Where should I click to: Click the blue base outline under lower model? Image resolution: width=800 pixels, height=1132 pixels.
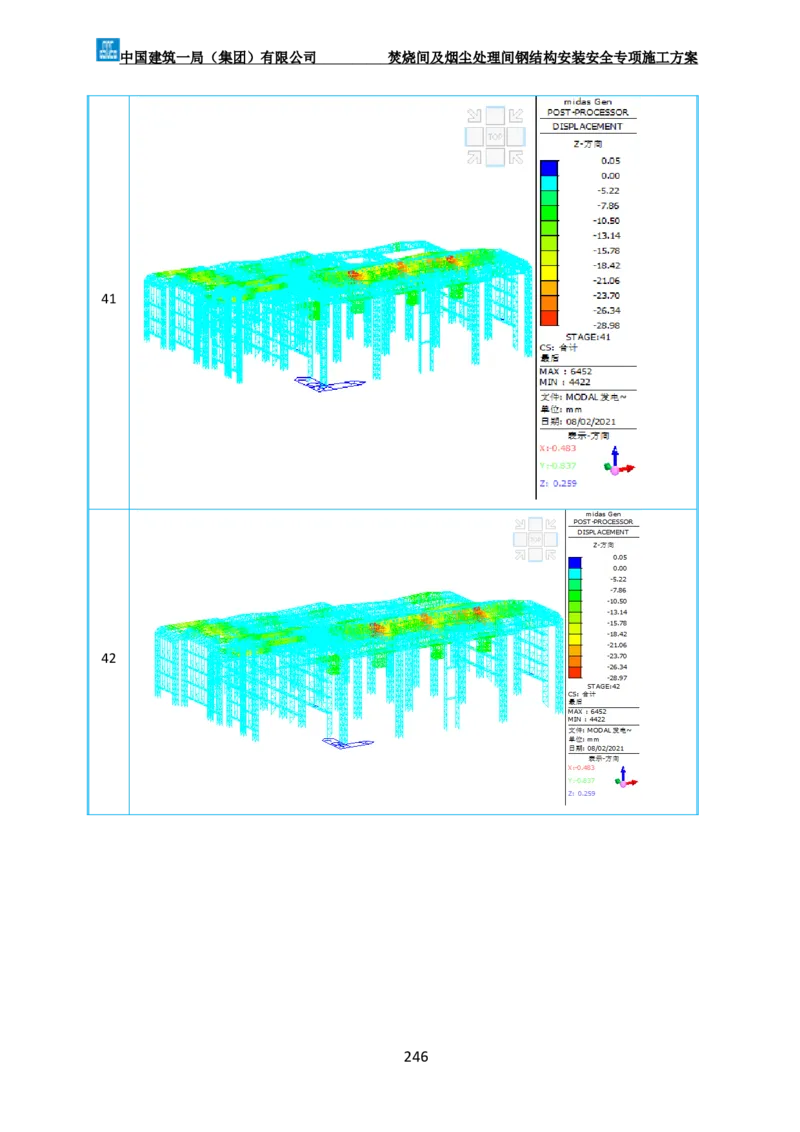pos(346,745)
